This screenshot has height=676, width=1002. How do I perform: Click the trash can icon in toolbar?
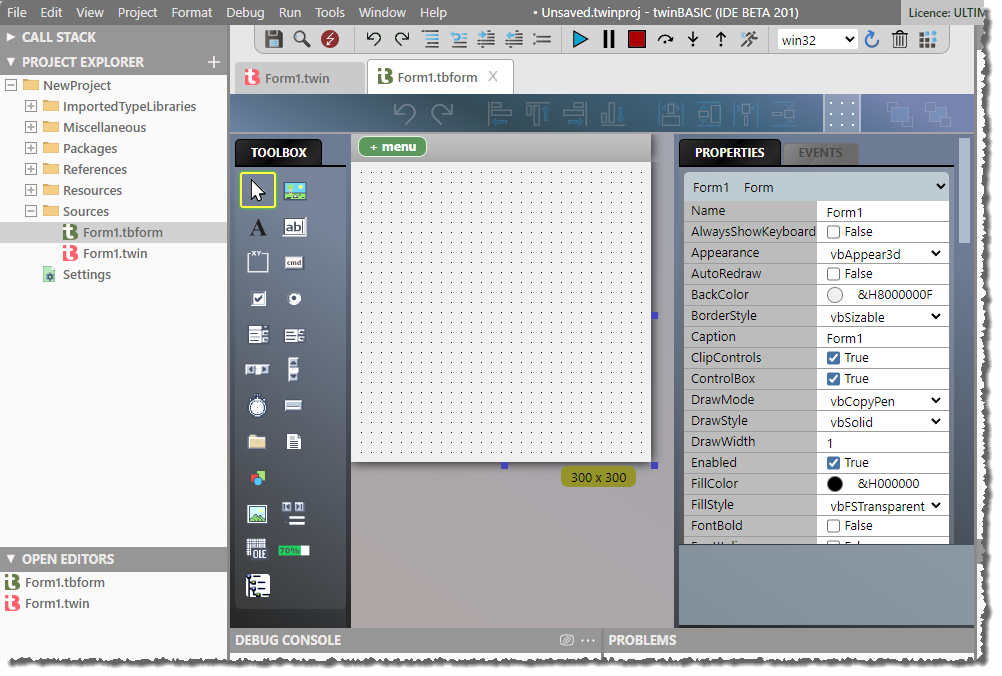(899, 39)
